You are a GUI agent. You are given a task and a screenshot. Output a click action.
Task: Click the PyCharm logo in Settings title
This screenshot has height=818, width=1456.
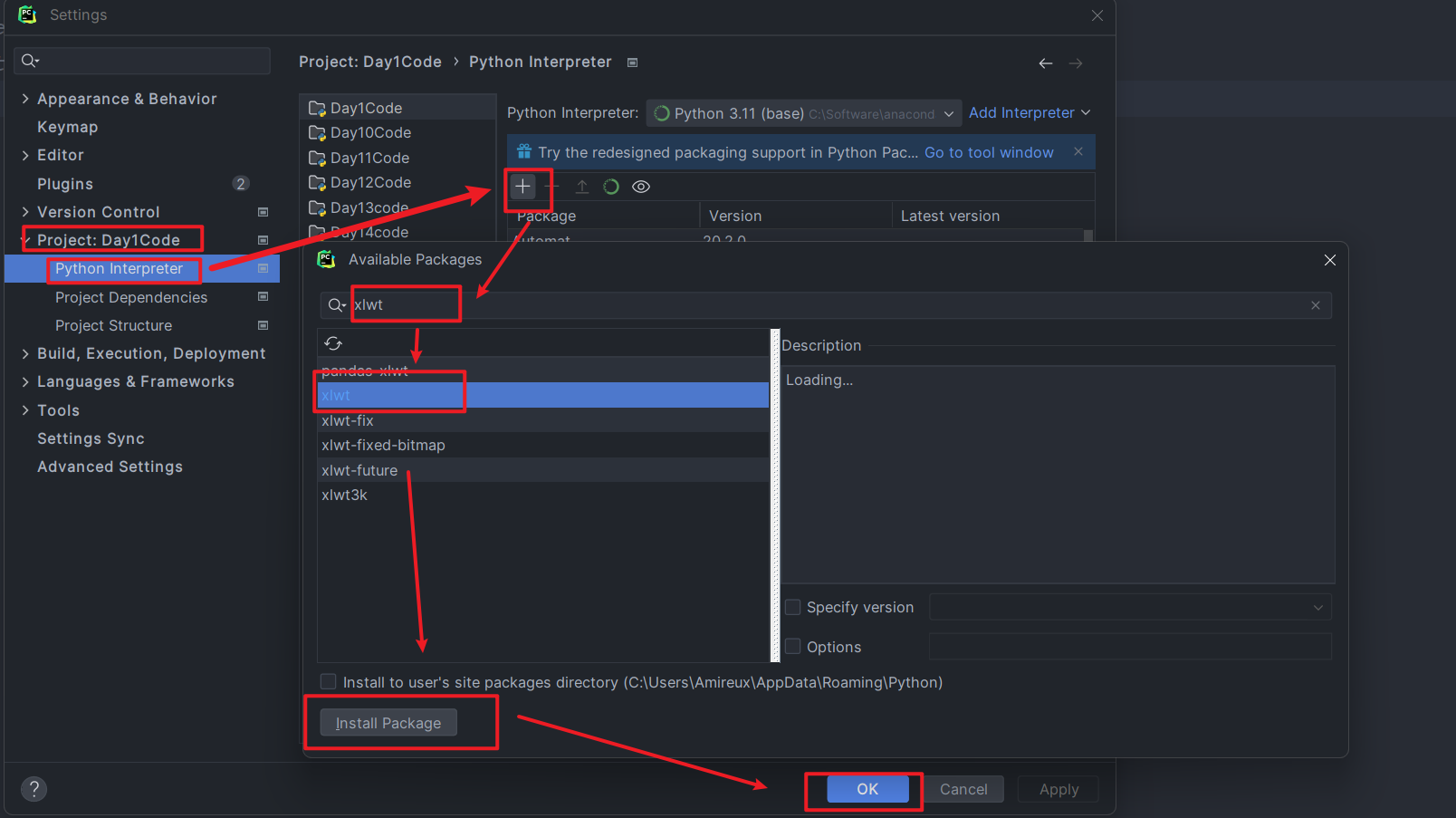pos(27,14)
